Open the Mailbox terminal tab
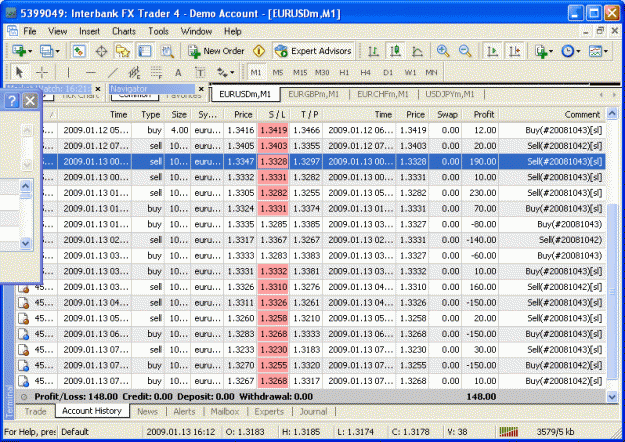 pyautogui.click(x=225, y=411)
